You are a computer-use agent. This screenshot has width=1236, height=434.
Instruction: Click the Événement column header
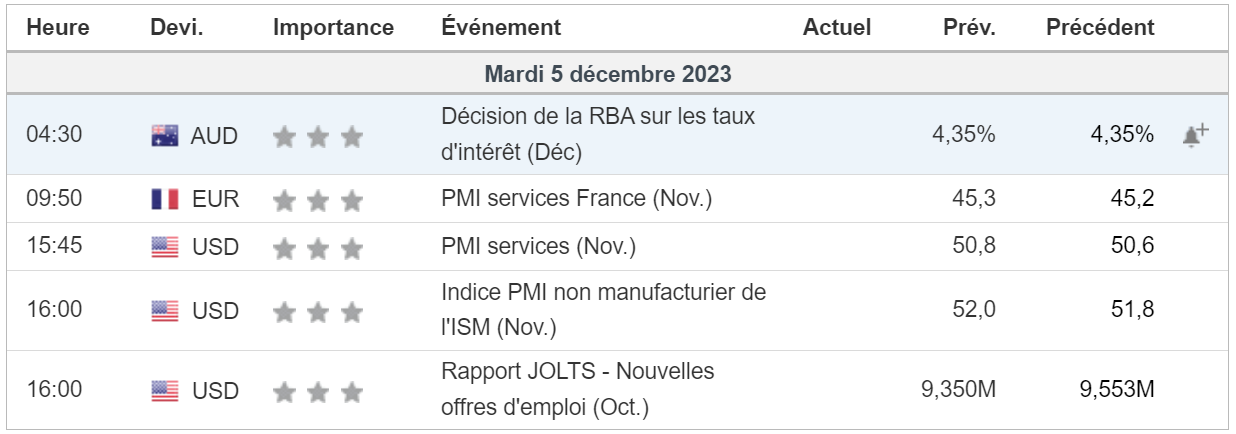[501, 28]
